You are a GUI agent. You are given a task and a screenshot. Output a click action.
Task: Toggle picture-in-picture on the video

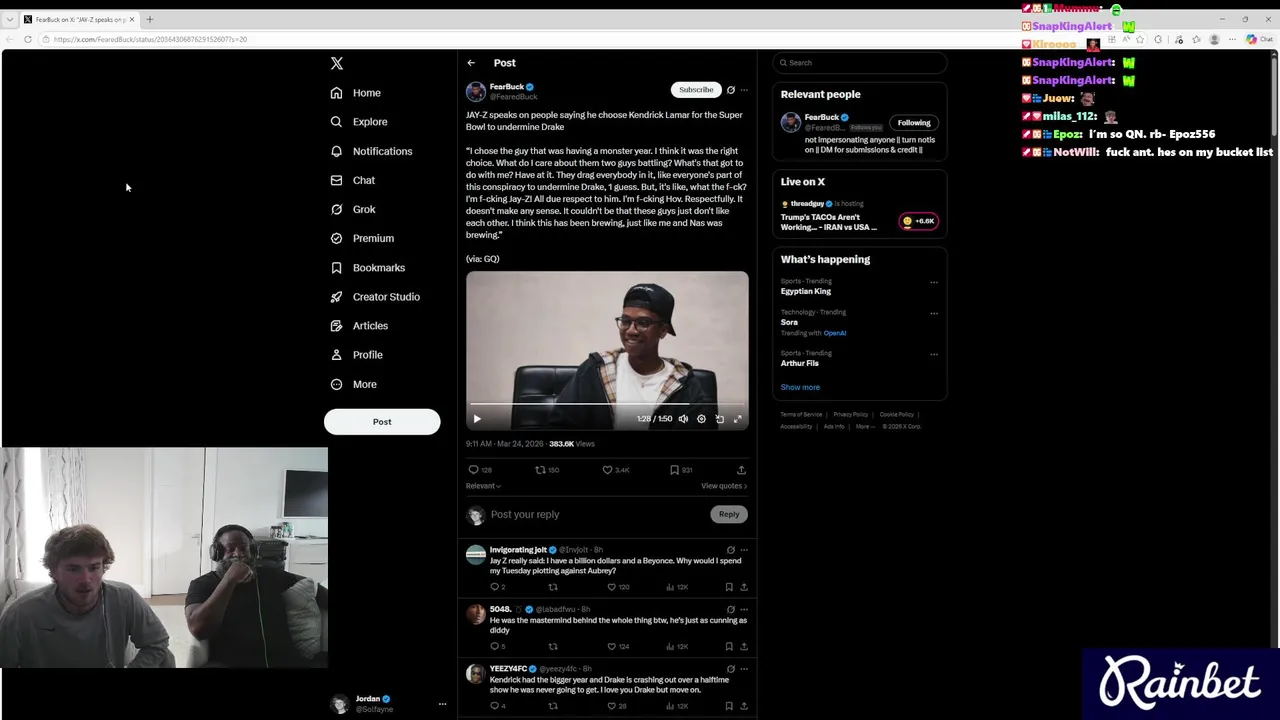coord(720,419)
